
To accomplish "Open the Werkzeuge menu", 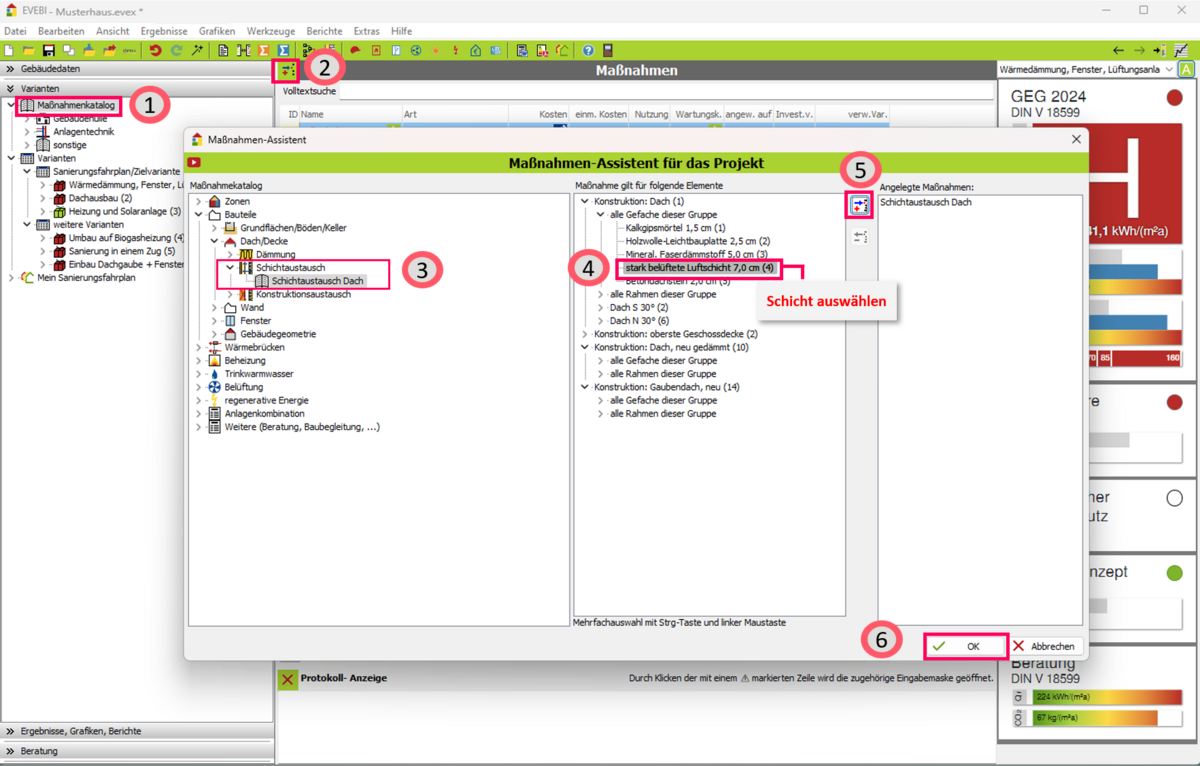I will 270,31.
